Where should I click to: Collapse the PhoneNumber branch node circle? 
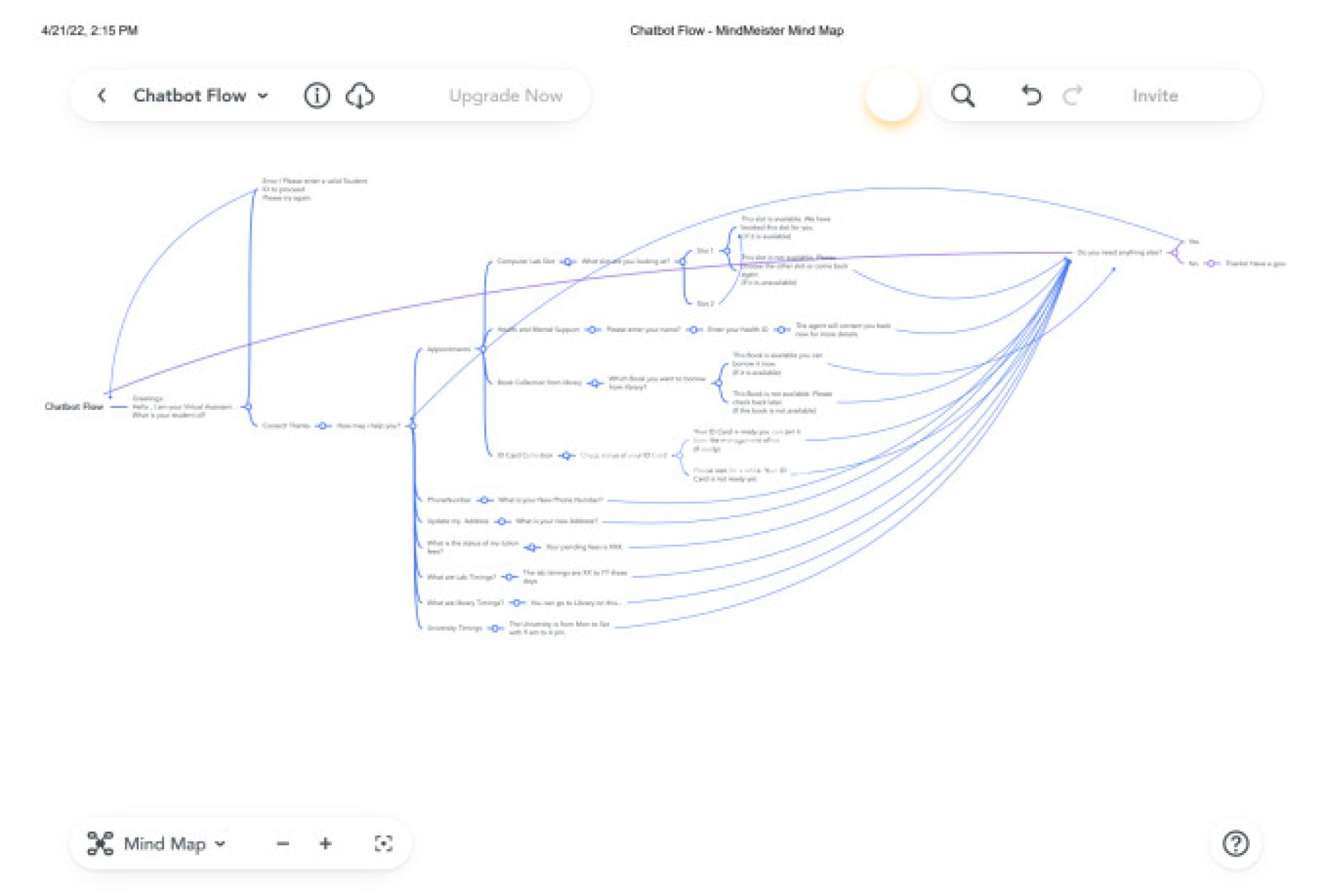tap(485, 500)
